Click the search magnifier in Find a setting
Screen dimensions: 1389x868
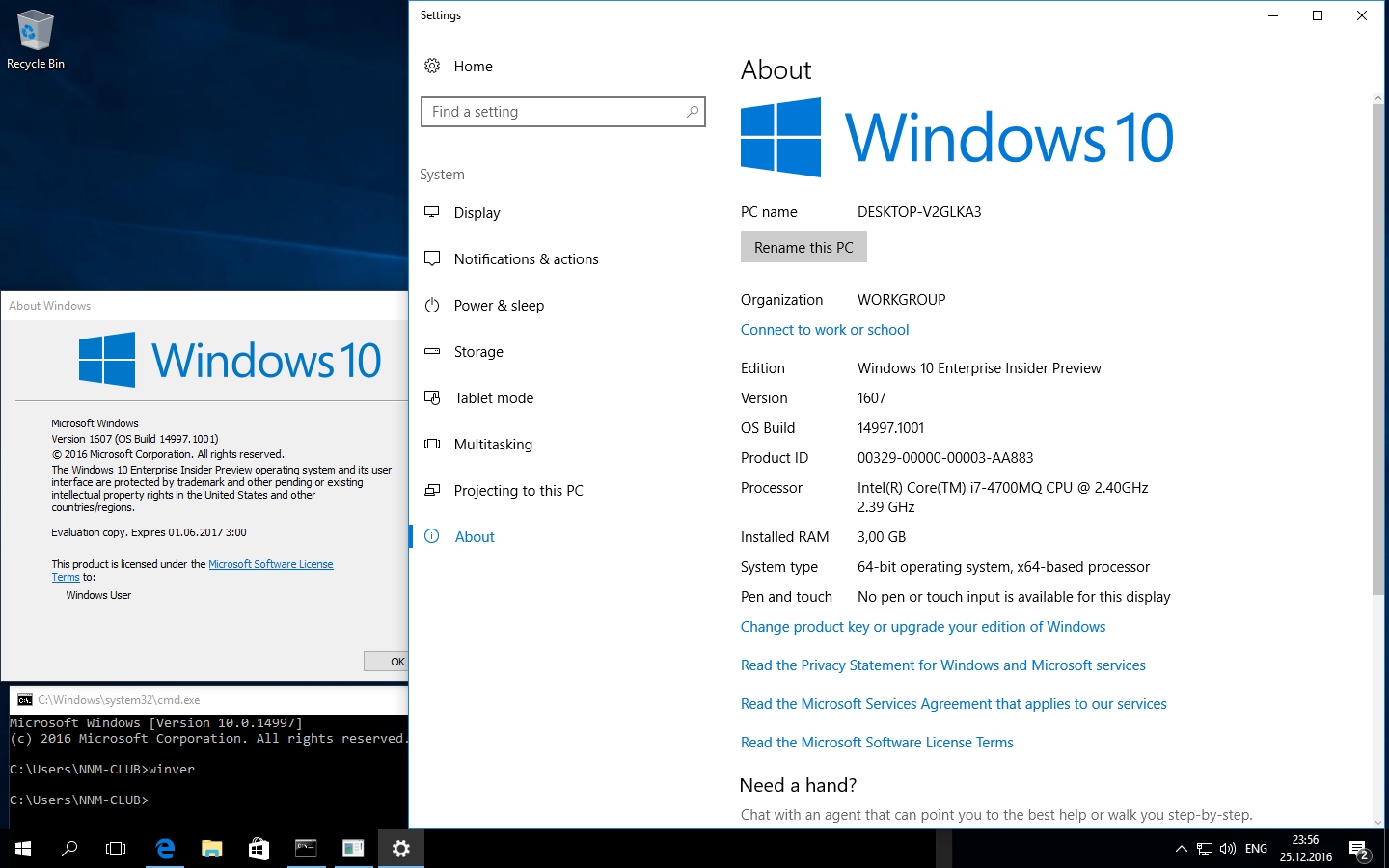tap(692, 112)
